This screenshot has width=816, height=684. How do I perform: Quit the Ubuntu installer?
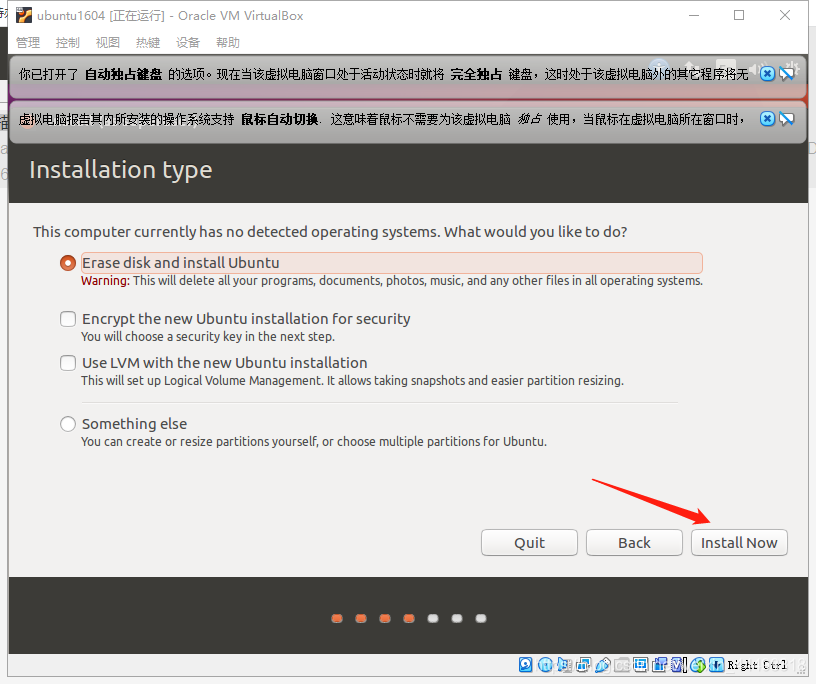click(529, 542)
